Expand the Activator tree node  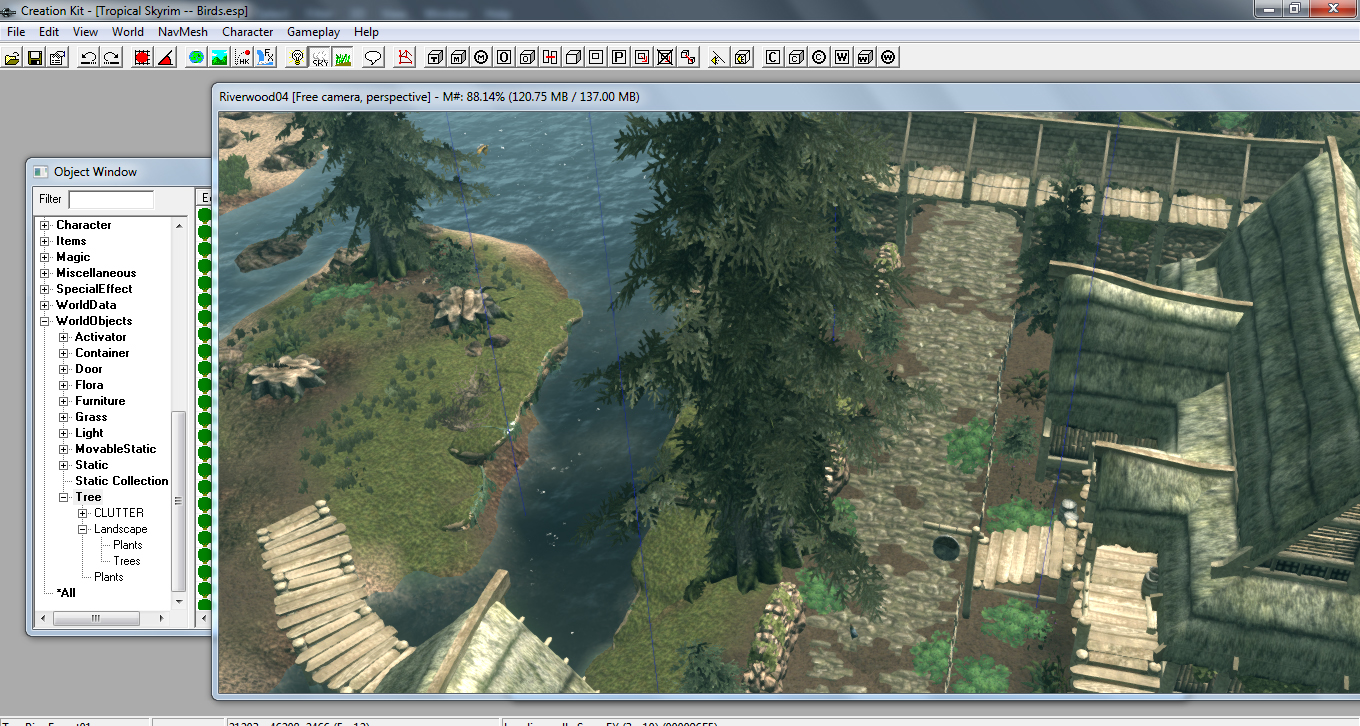coord(64,337)
